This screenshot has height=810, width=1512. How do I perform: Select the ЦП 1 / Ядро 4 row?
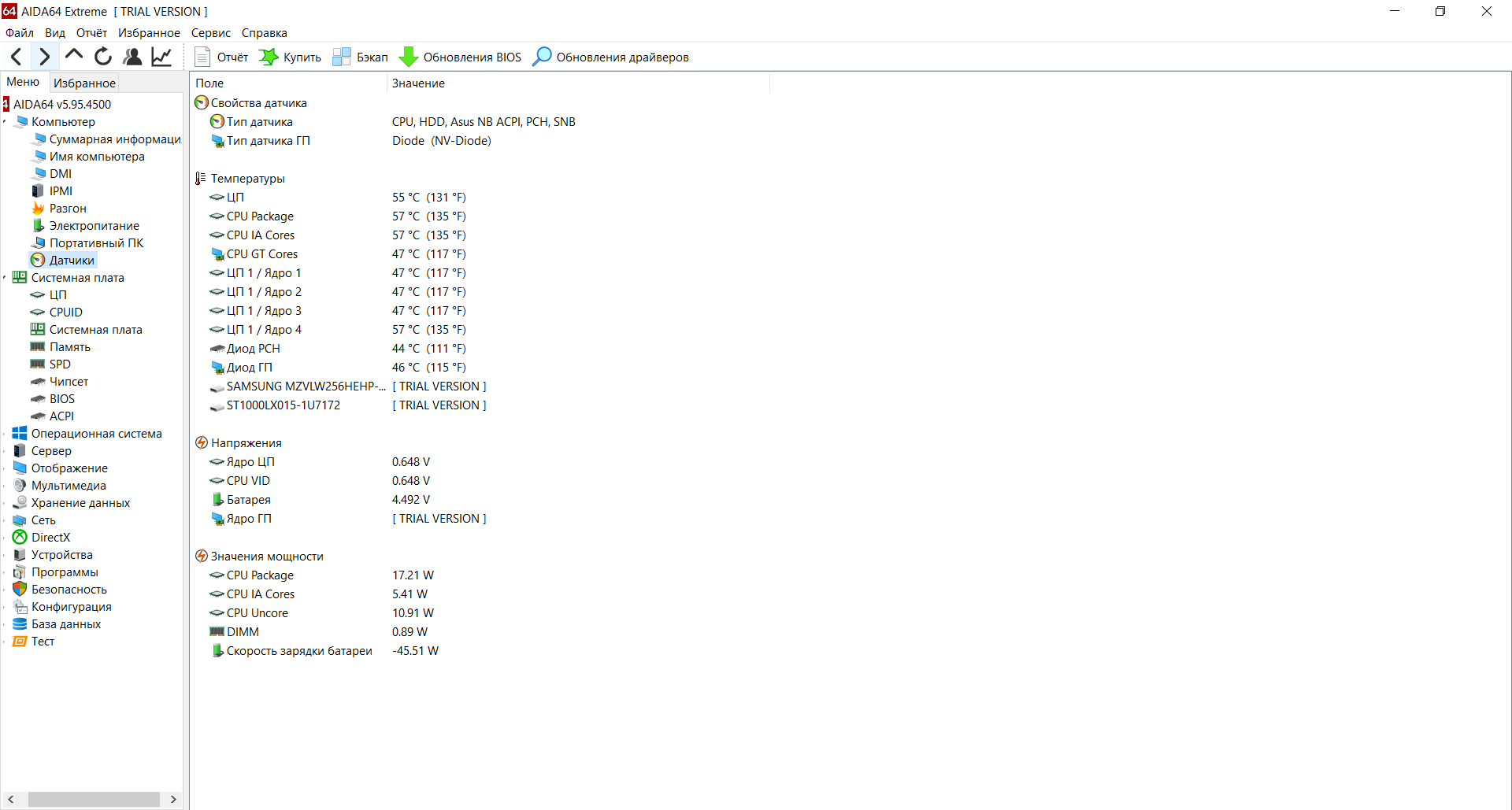339,330
